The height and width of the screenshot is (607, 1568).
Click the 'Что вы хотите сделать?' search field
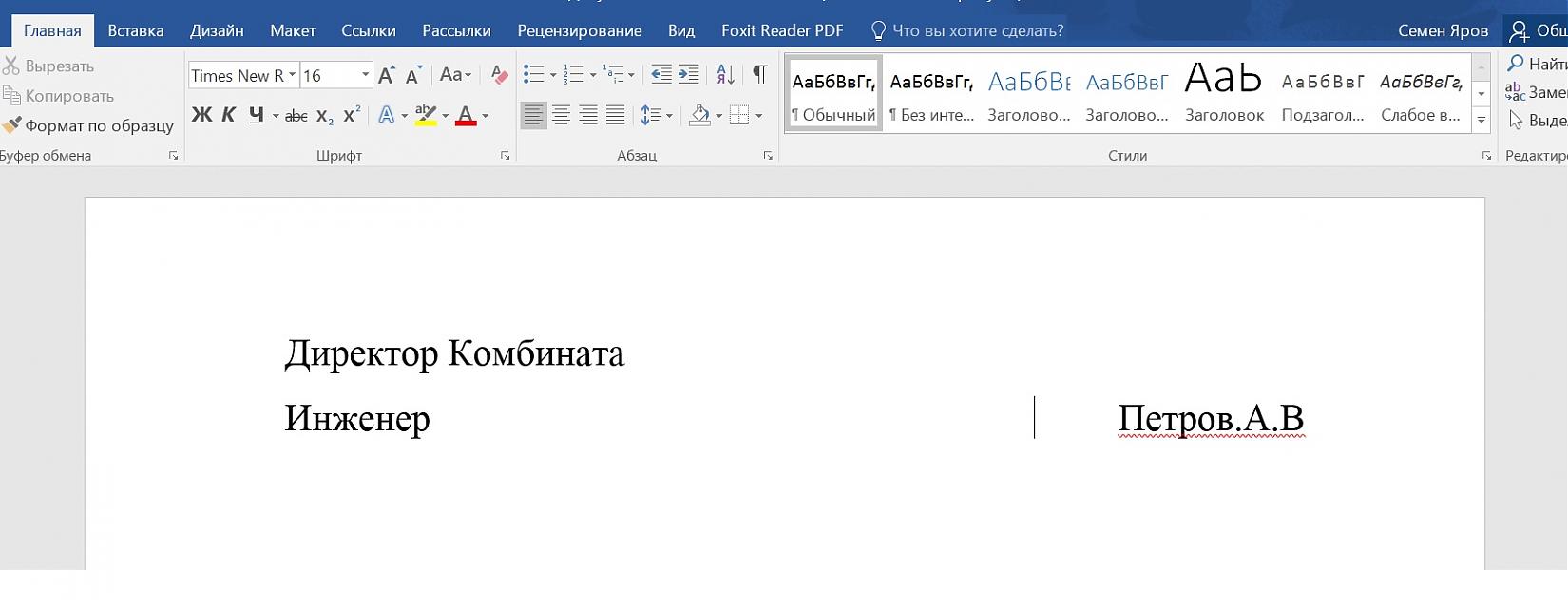click(x=977, y=30)
